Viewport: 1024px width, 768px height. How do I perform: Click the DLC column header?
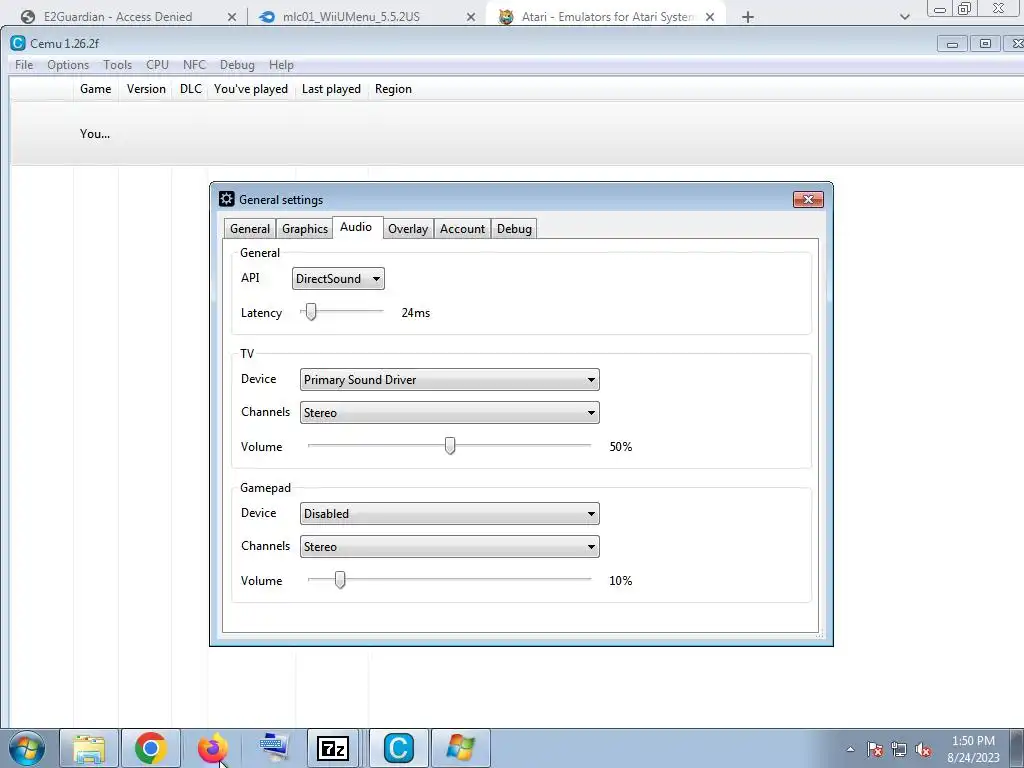pos(191,89)
